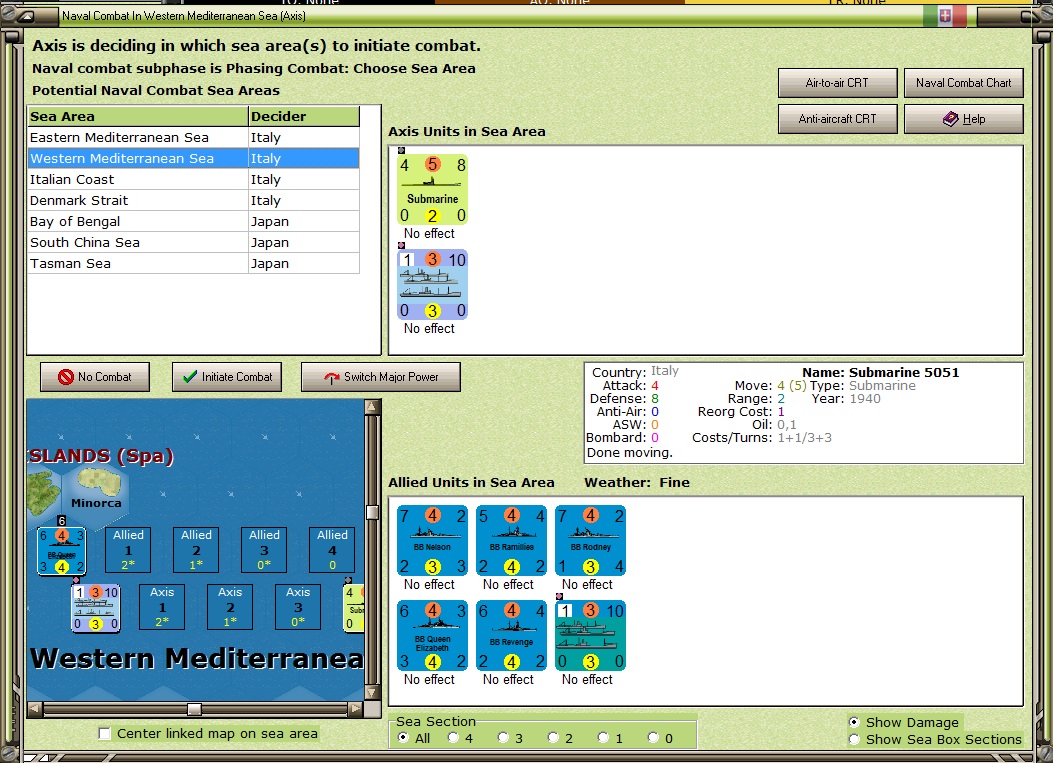This screenshot has width=1053, height=763.
Task: Open the Help button
Action: tap(964, 119)
